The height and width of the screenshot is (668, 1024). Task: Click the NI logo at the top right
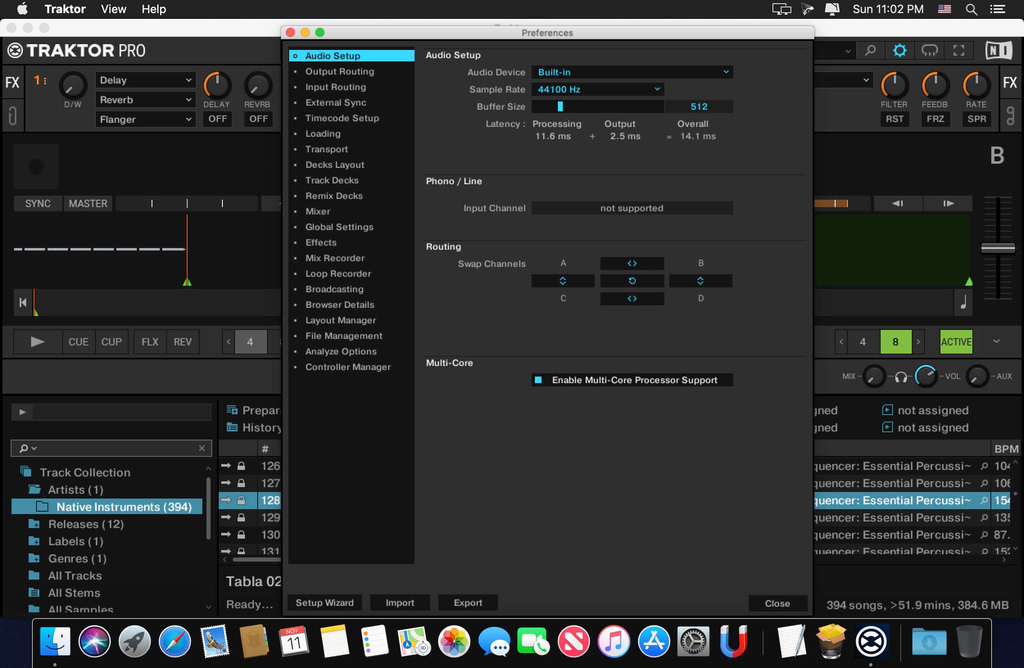(997, 48)
